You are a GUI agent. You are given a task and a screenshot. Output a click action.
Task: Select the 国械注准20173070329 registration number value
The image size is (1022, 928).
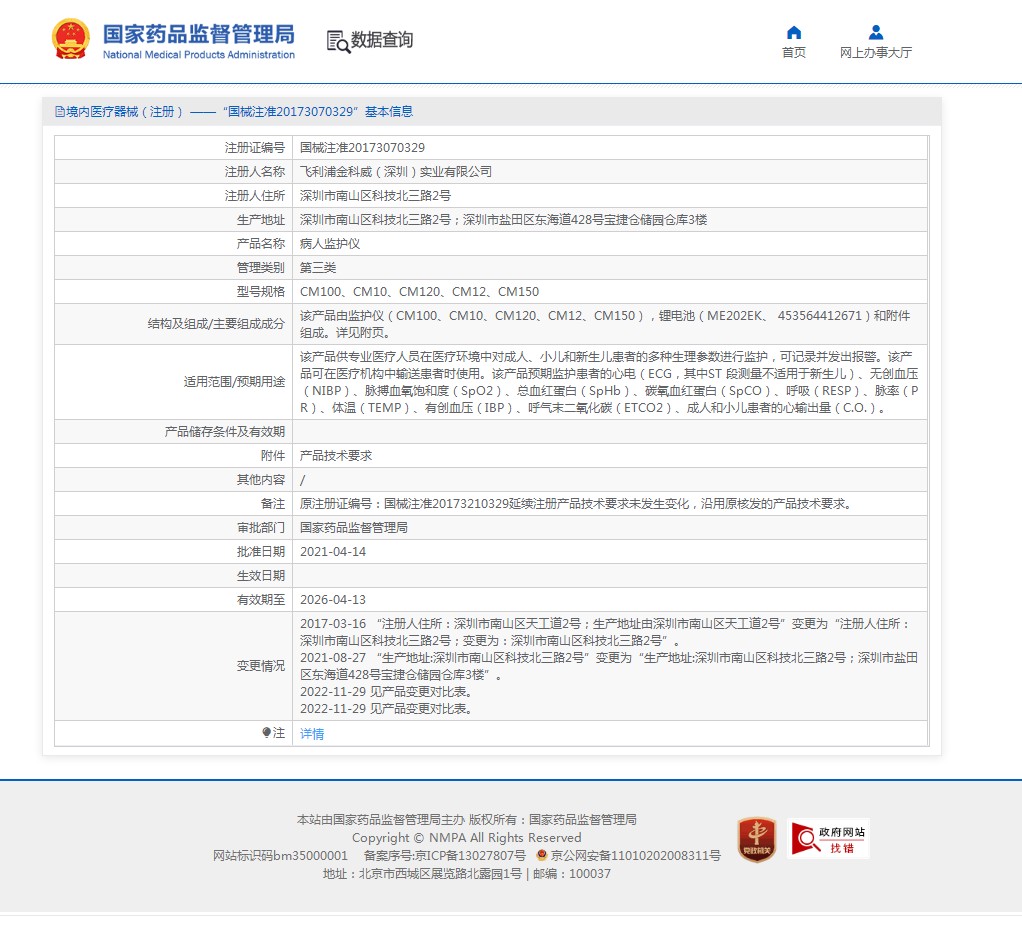[362, 148]
